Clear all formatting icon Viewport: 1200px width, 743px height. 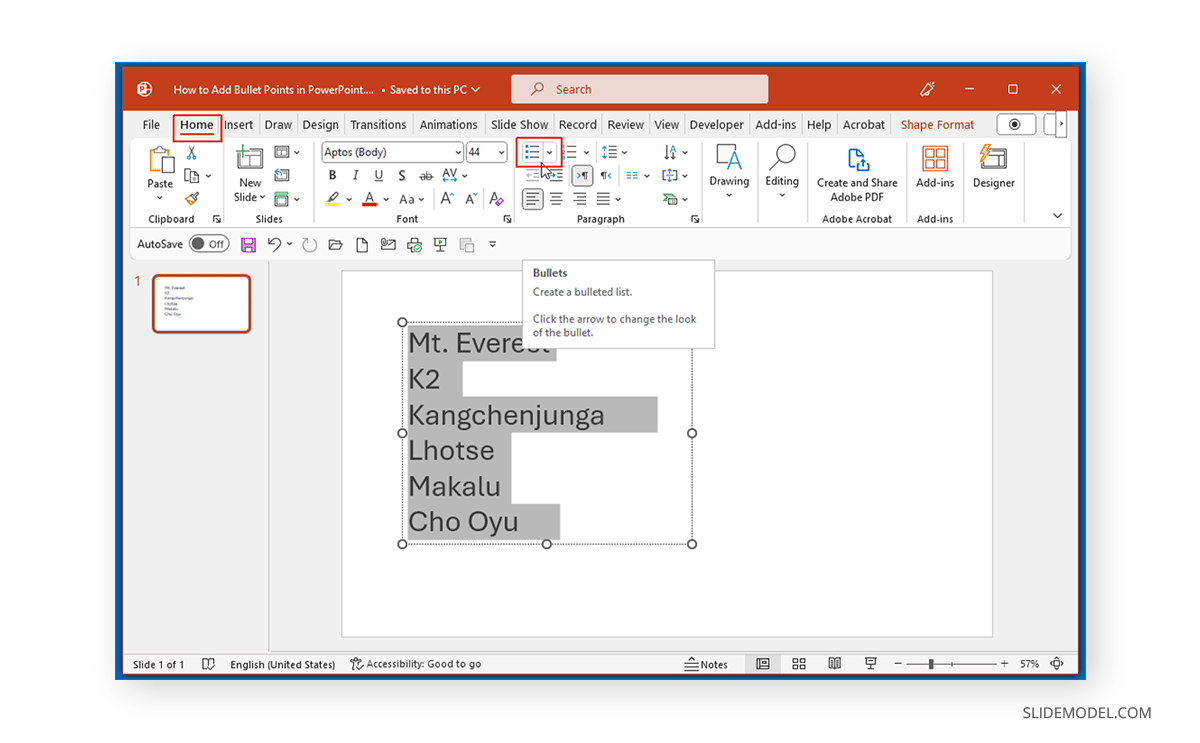(x=497, y=199)
